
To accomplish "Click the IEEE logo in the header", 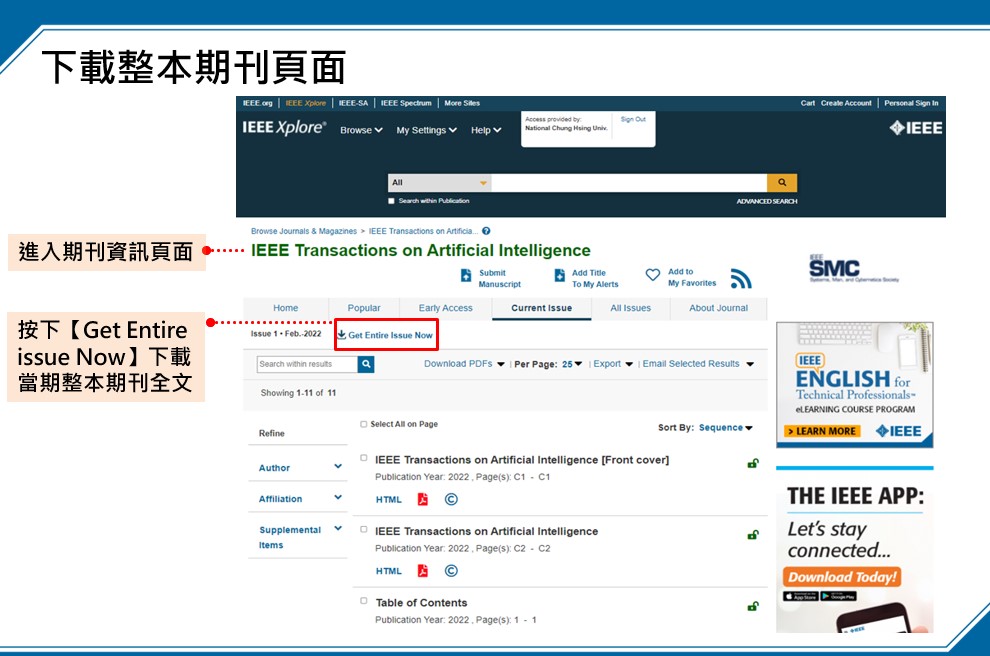I will pos(915,128).
